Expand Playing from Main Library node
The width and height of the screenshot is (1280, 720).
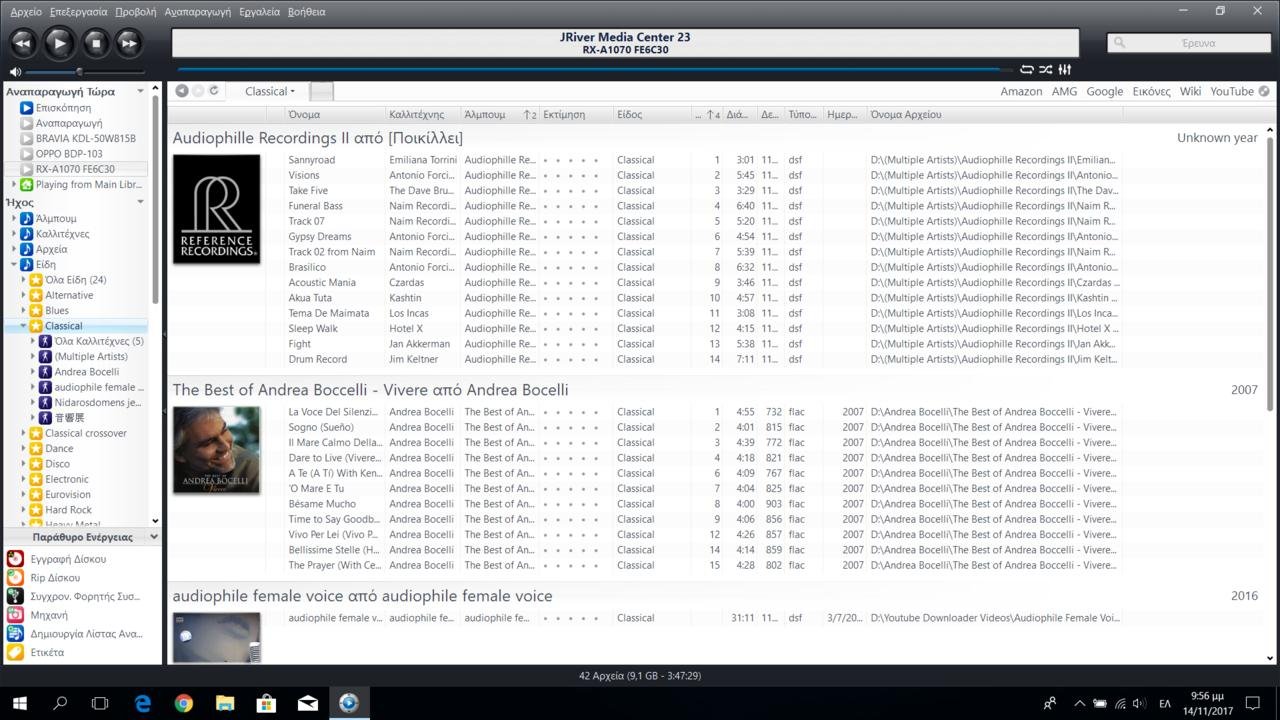[14, 185]
